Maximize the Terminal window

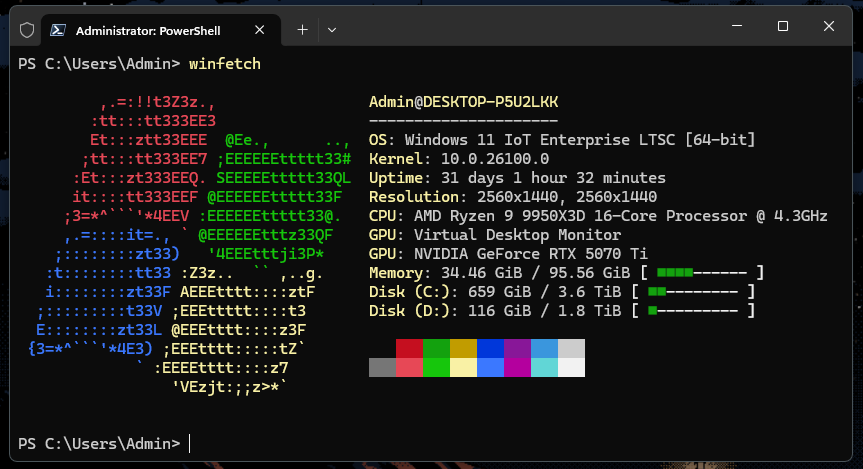coord(783,26)
